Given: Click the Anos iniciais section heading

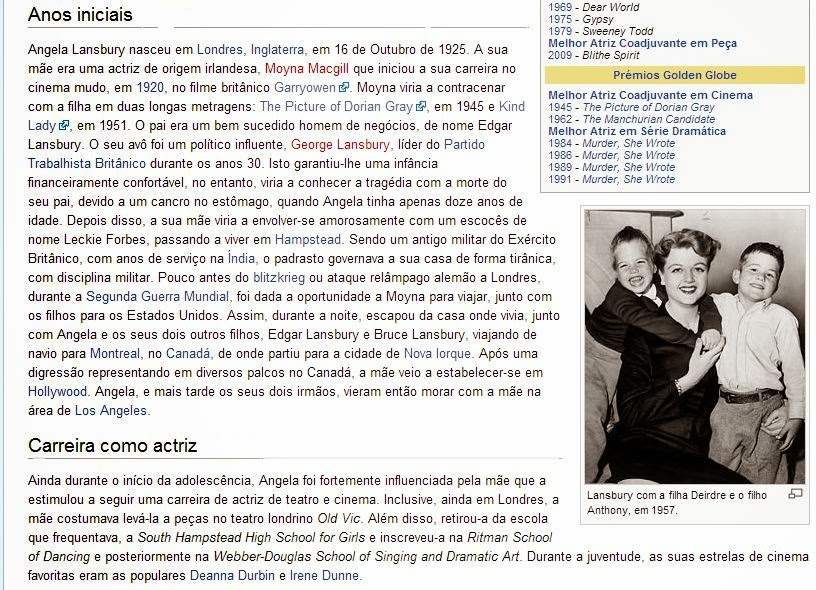Looking at the screenshot, I should pos(80,15).
